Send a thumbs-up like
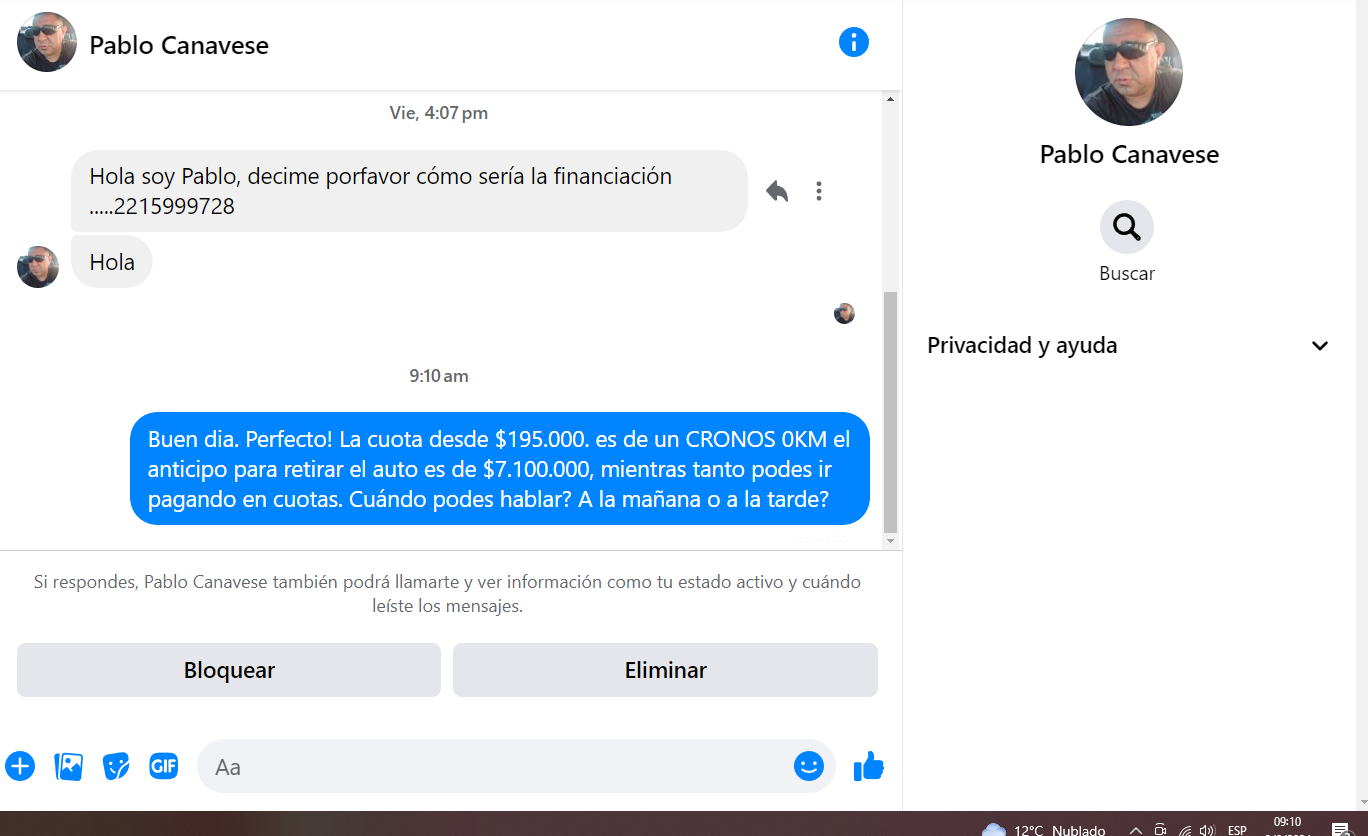Screen dimensions: 1368x836 pos(868,767)
